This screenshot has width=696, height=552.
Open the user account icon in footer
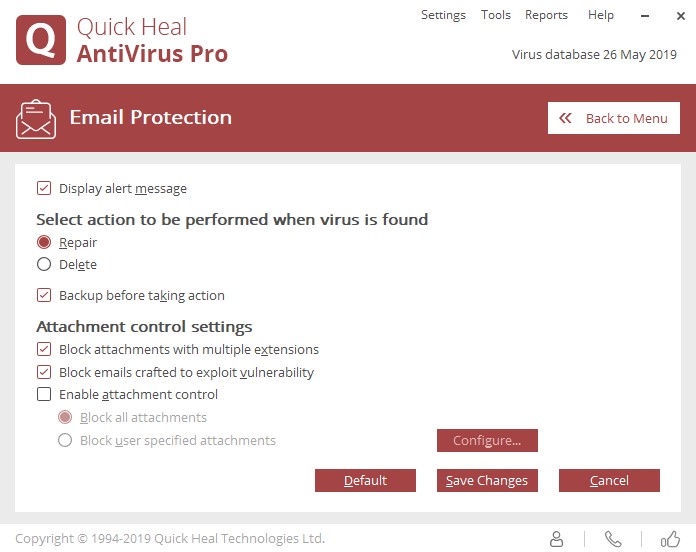pos(558,539)
